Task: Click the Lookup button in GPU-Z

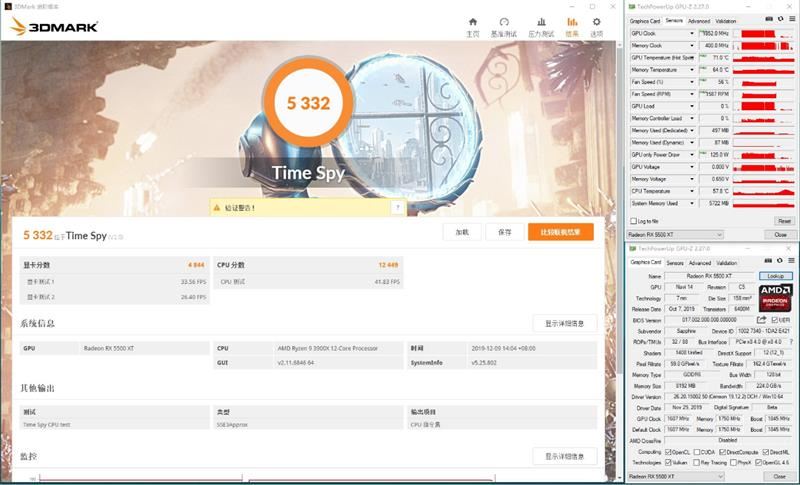Action: (776, 276)
